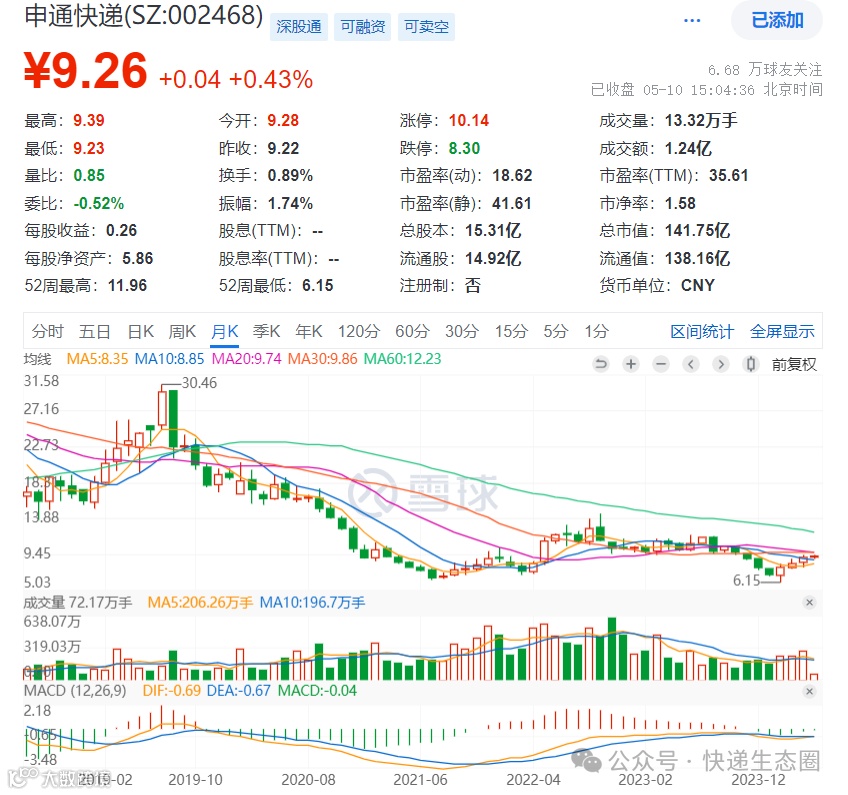The image size is (848, 795).
Task: Open the 前复权 adjustment dropdown
Action: click(794, 365)
